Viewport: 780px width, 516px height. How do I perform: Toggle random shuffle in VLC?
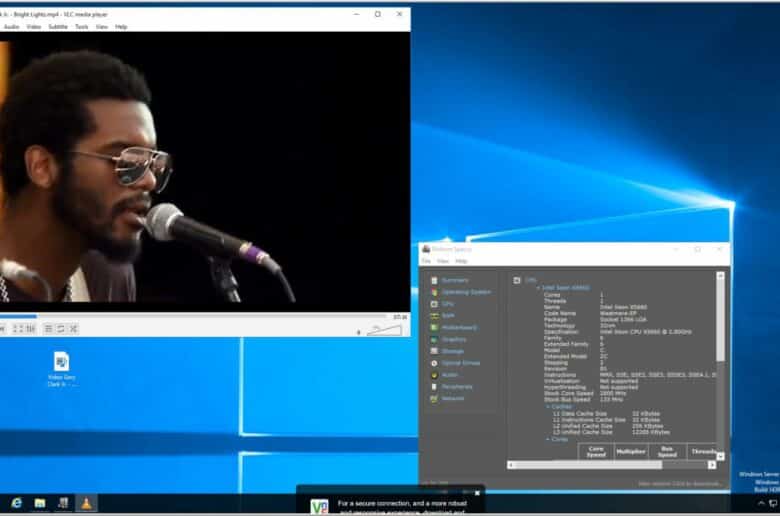(x=73, y=328)
